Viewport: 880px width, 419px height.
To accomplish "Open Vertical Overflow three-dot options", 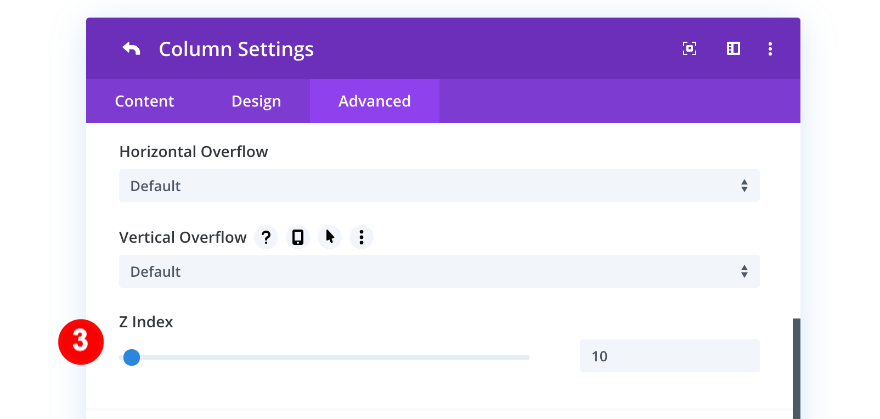I will pos(361,237).
